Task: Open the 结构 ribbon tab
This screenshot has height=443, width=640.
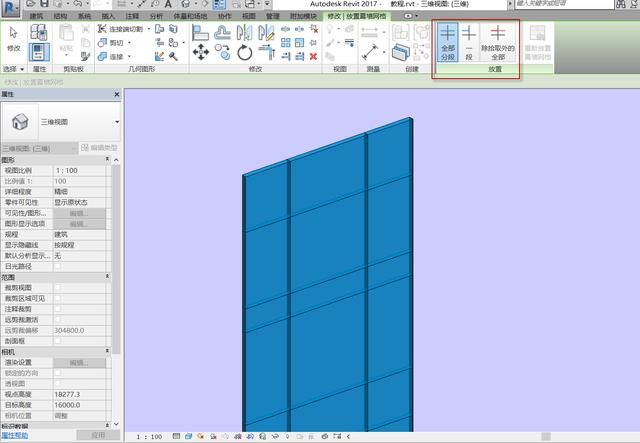Action: [x=60, y=16]
